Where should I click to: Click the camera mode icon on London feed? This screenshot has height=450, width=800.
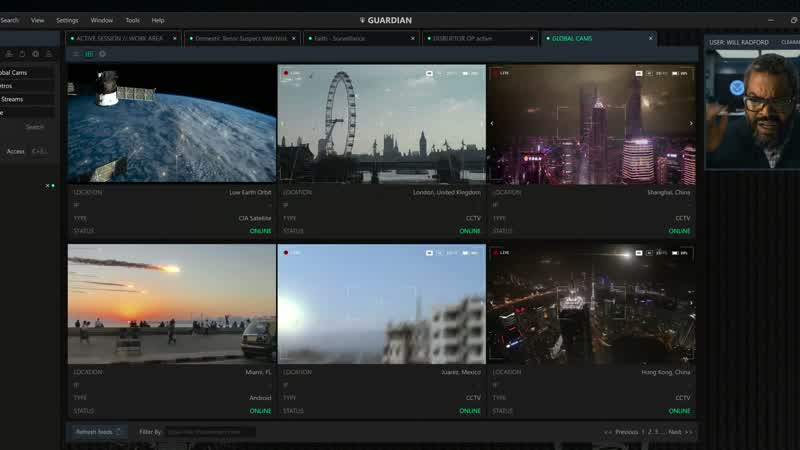[x=429, y=73]
